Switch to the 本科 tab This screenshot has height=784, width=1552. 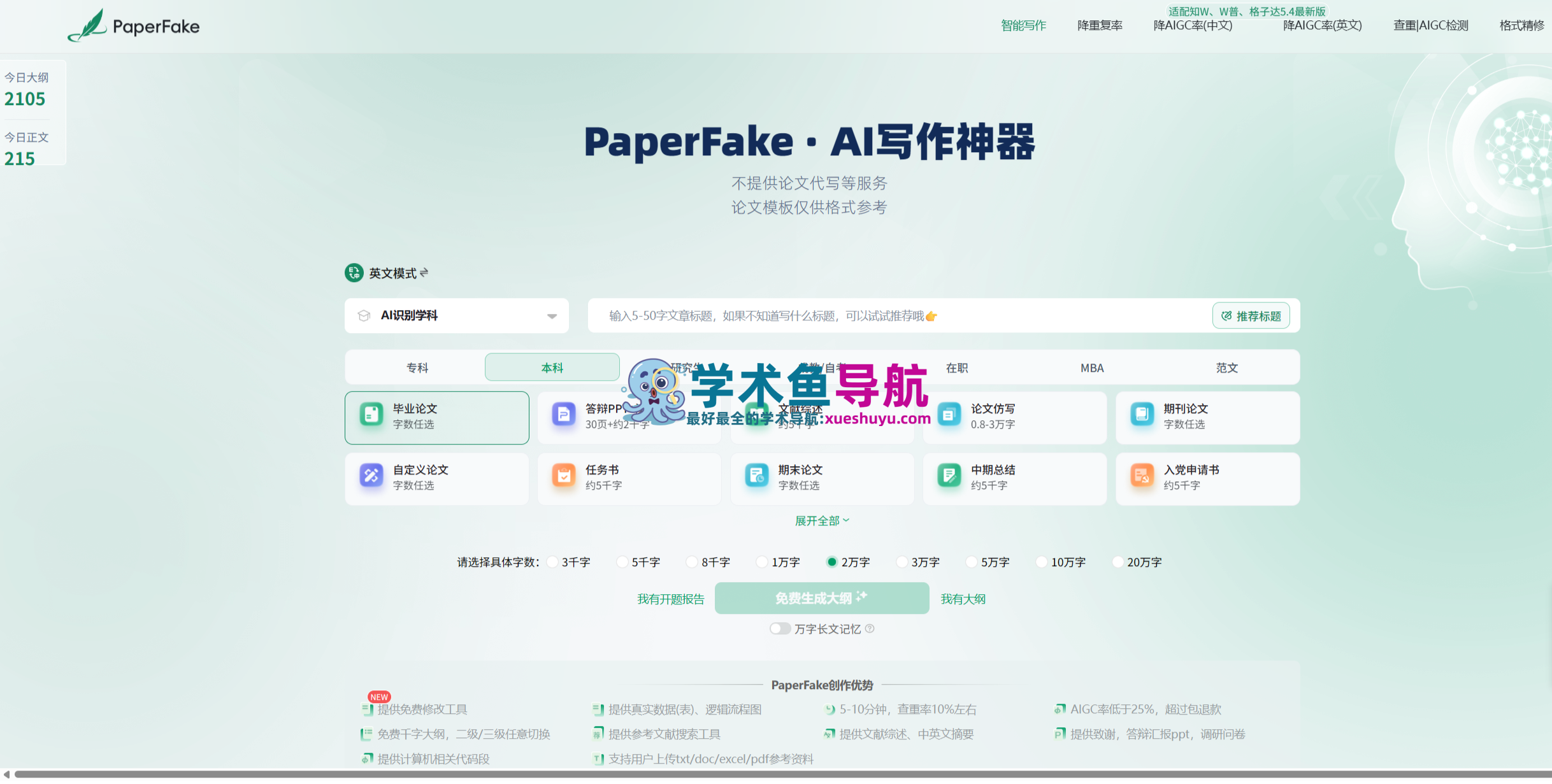click(552, 367)
